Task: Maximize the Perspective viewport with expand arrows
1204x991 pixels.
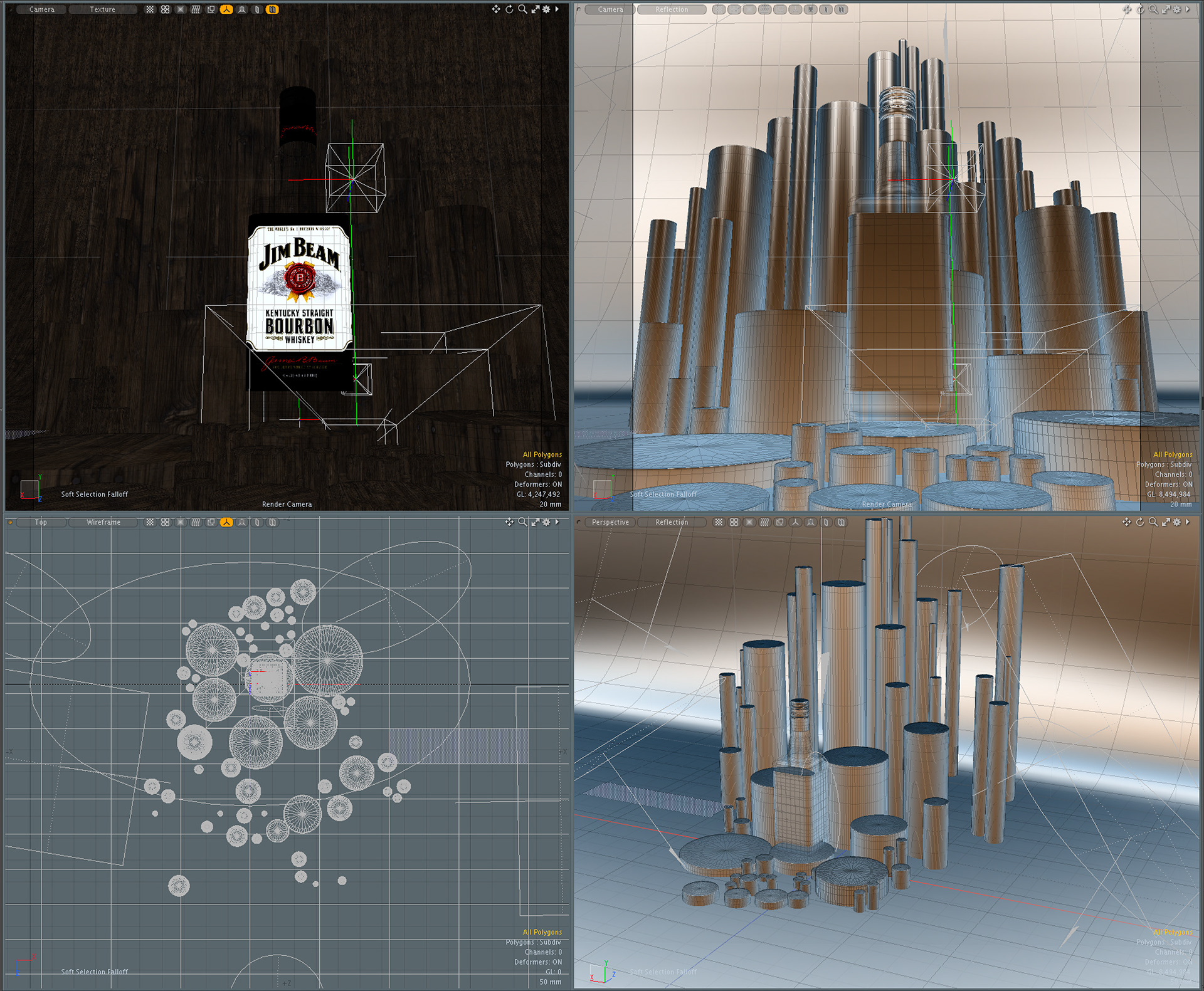Action: (1166, 522)
